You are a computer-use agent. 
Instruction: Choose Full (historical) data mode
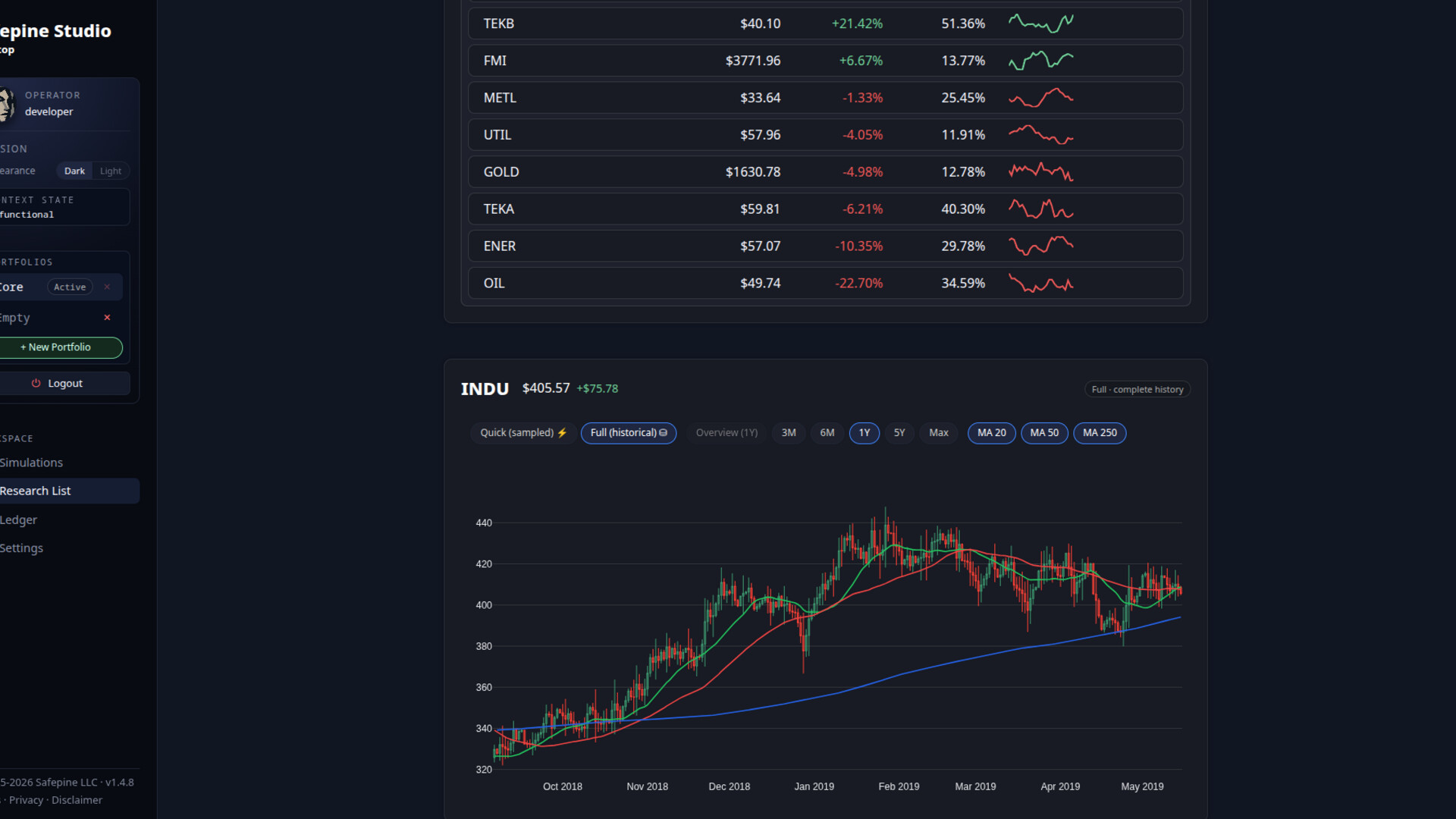point(629,433)
